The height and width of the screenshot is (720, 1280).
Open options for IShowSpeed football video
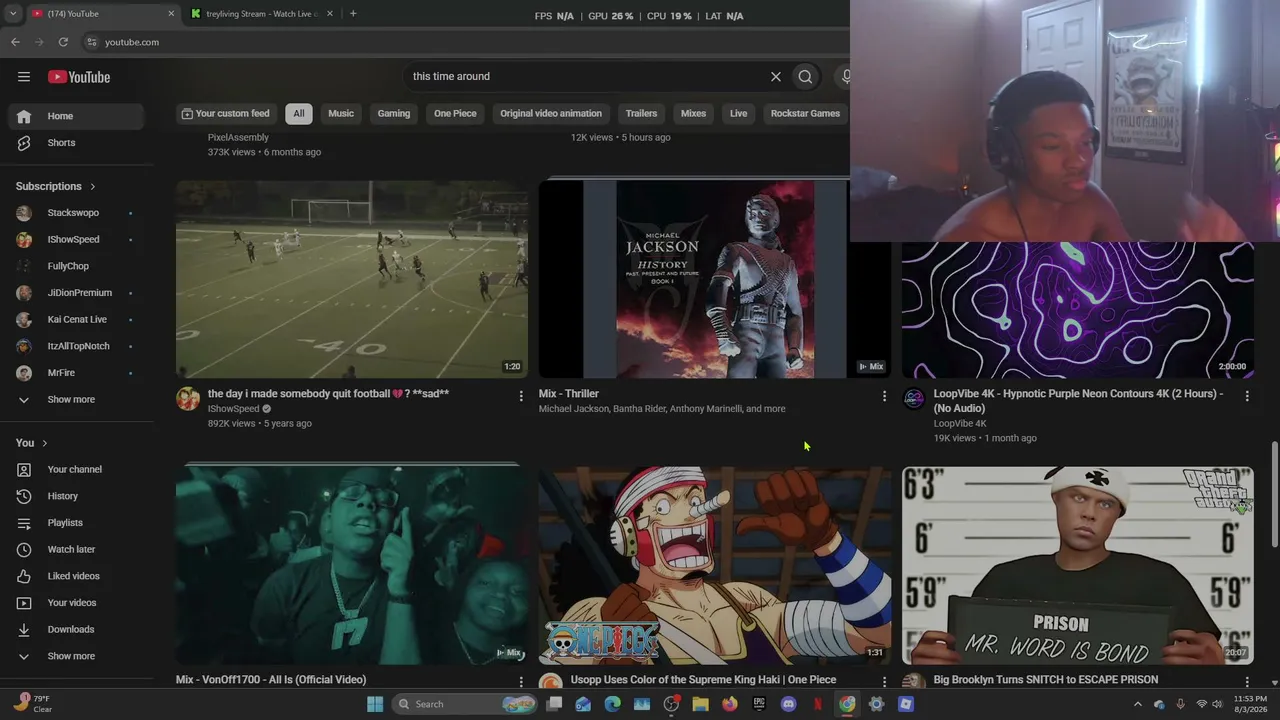[520, 396]
